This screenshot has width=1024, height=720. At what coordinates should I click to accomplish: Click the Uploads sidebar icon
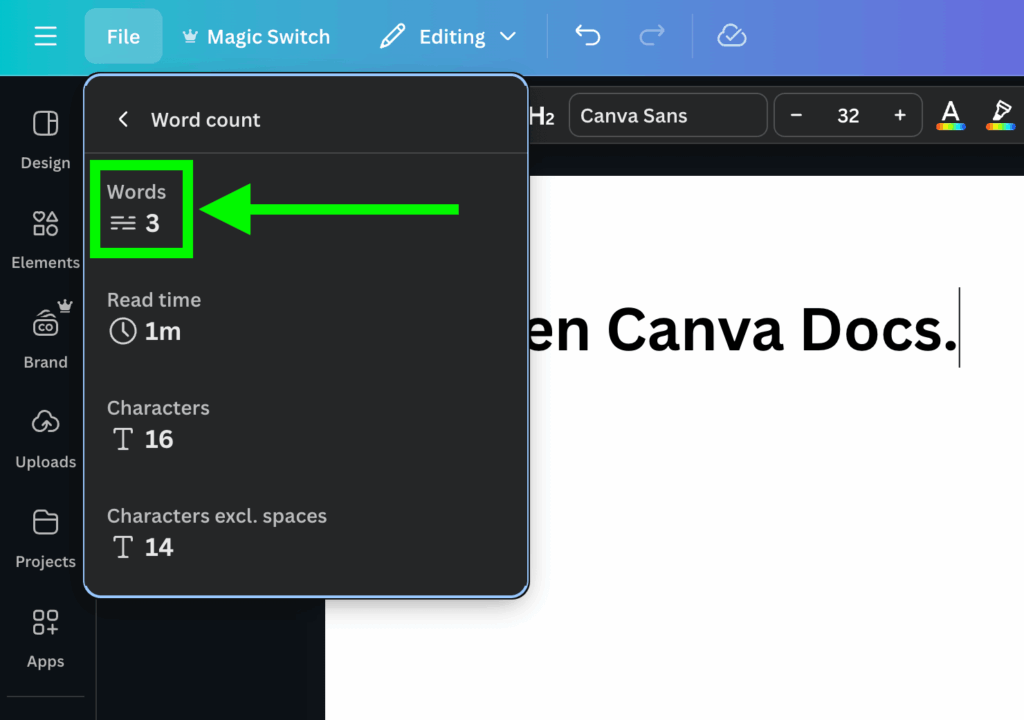click(45, 435)
